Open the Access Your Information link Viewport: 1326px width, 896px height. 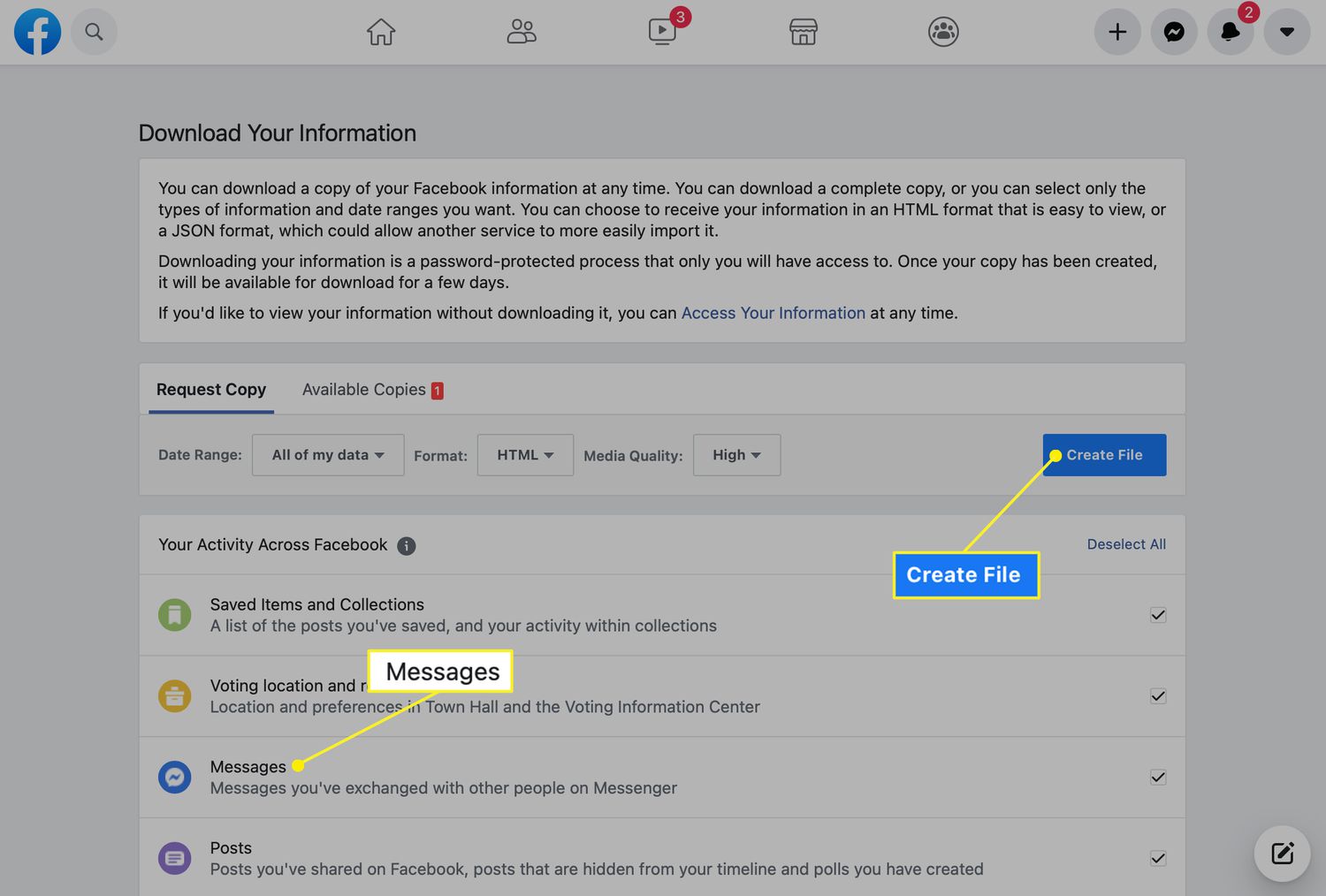pos(773,313)
